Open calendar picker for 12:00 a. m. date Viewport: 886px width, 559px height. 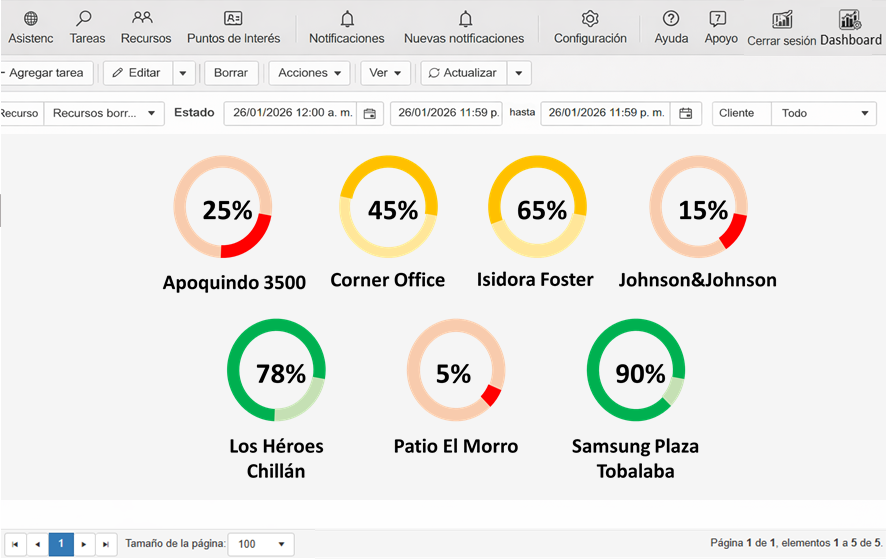[370, 114]
